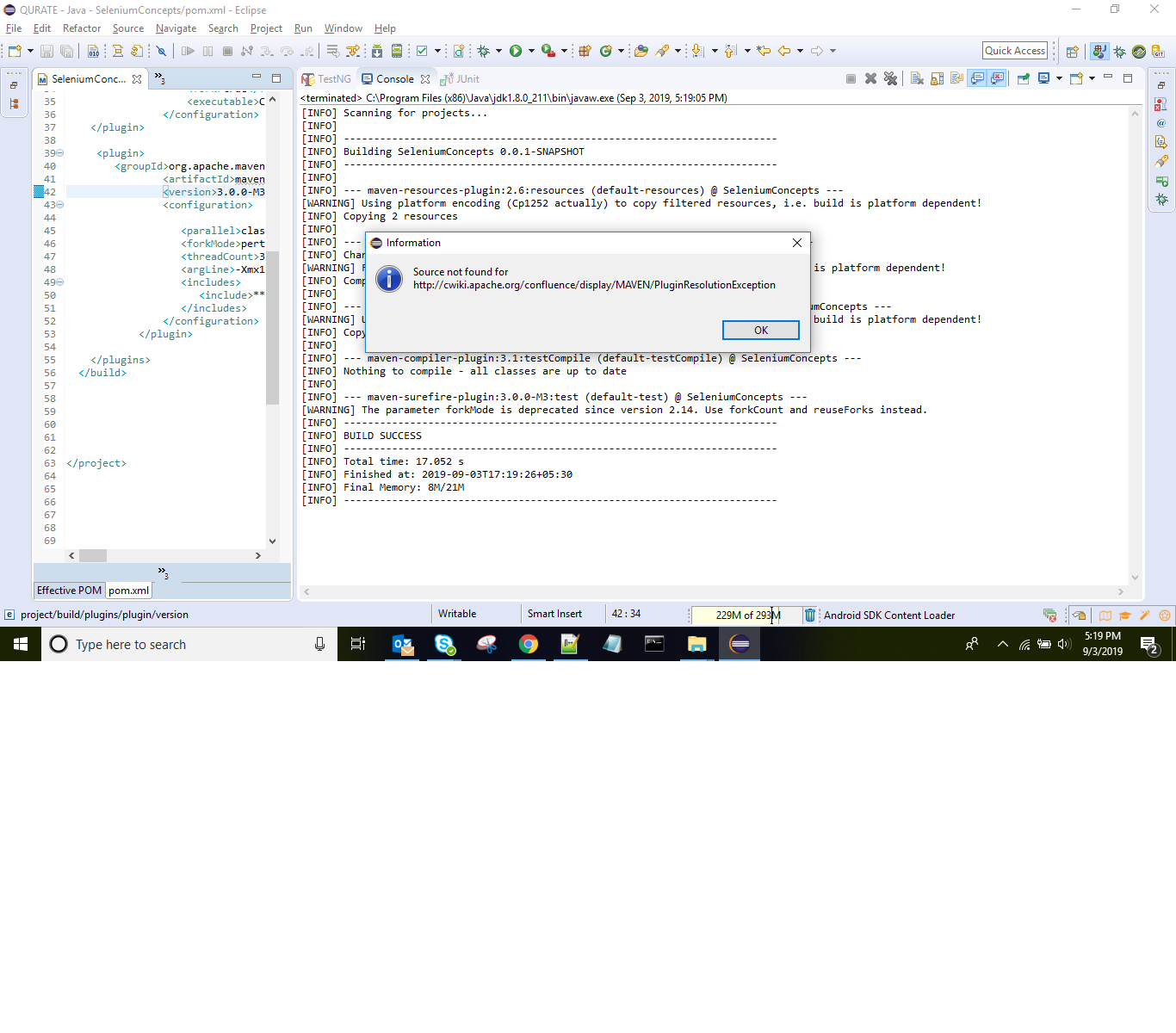The width and height of the screenshot is (1176, 1033).
Task: Click OK in the Information dialog
Action: tap(761, 331)
